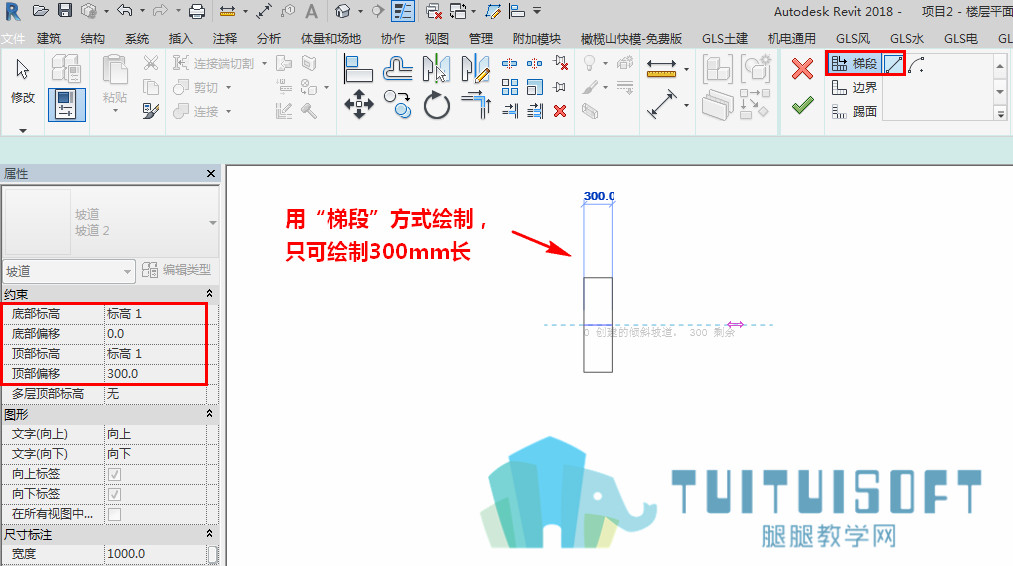1013x566 pixels.
Task: Select the Copy tool in ribbon
Action: coord(397,104)
